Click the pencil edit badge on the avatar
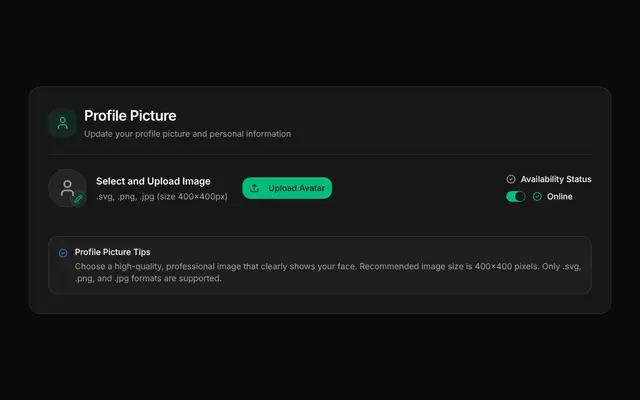This screenshot has height=400, width=640. pos(78,199)
